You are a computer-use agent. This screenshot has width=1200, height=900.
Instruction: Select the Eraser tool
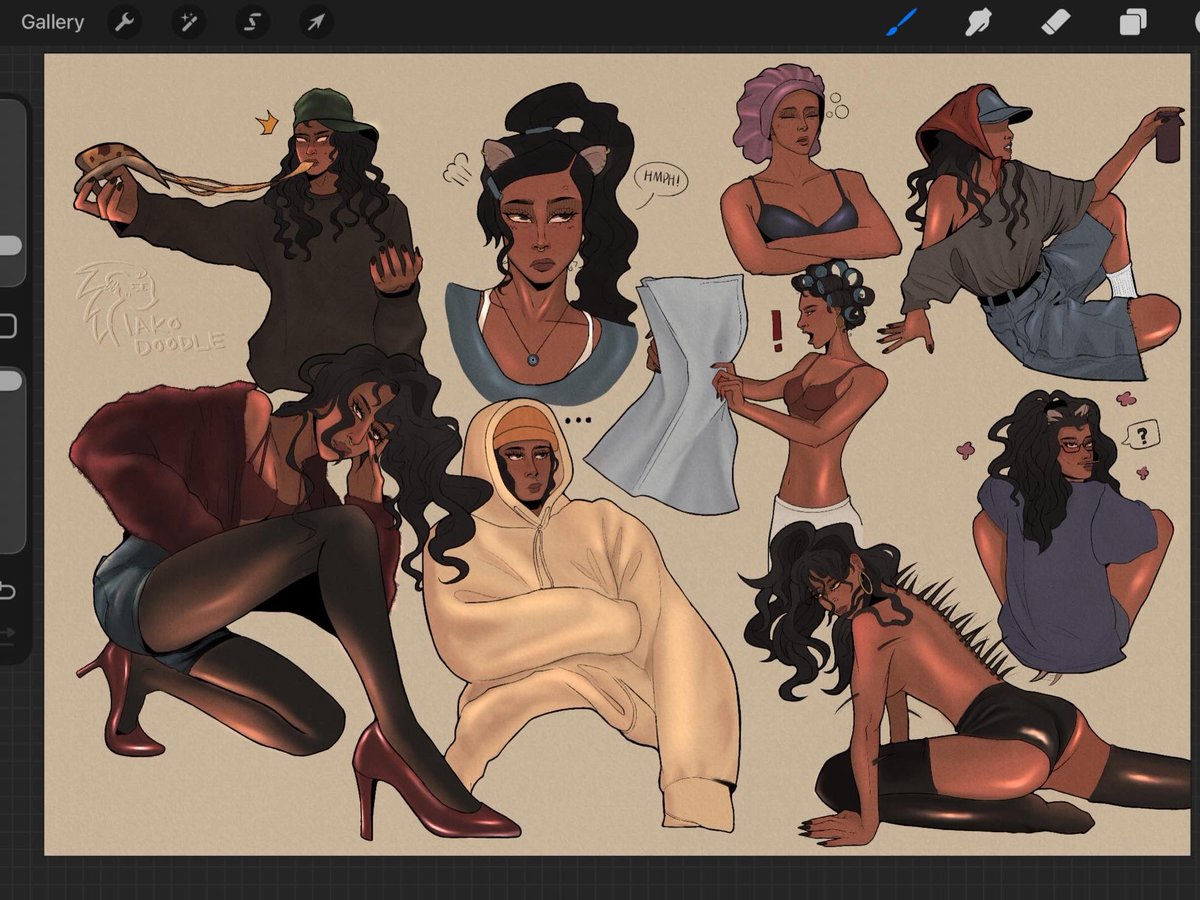pyautogui.click(x=1056, y=22)
